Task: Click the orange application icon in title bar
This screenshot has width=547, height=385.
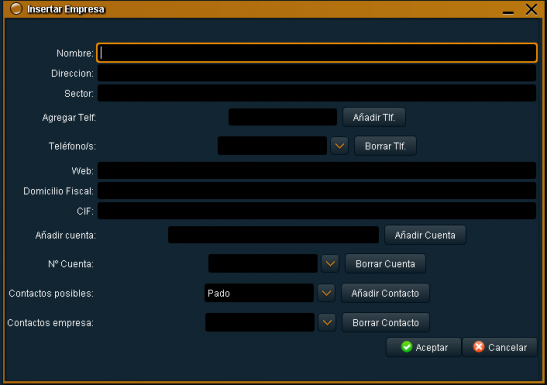Action: tap(16, 9)
